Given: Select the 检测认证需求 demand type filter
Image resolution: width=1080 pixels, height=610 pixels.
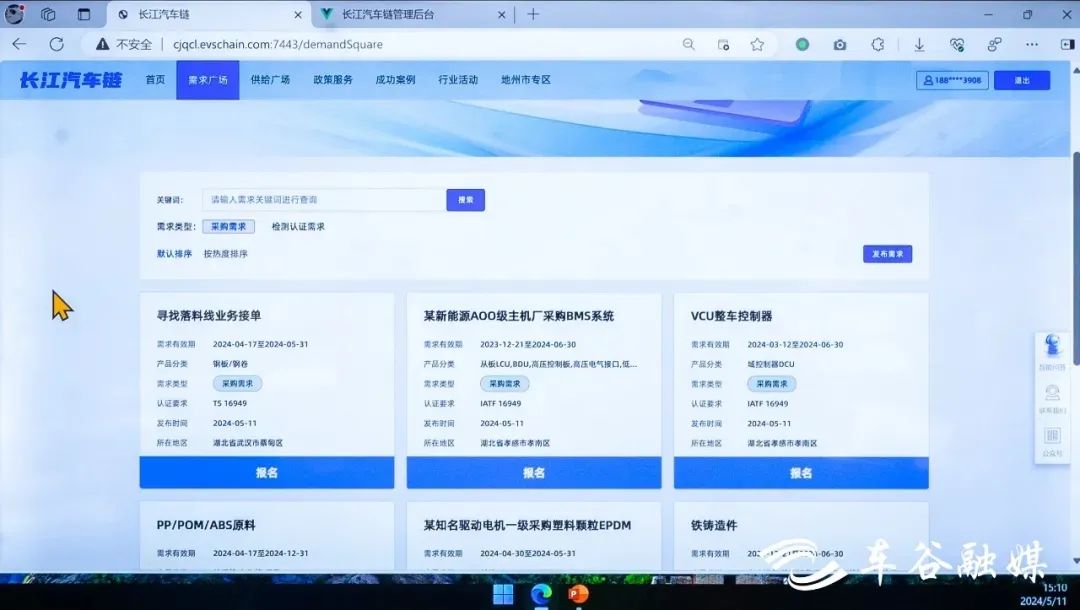Looking at the screenshot, I should click(298, 227).
